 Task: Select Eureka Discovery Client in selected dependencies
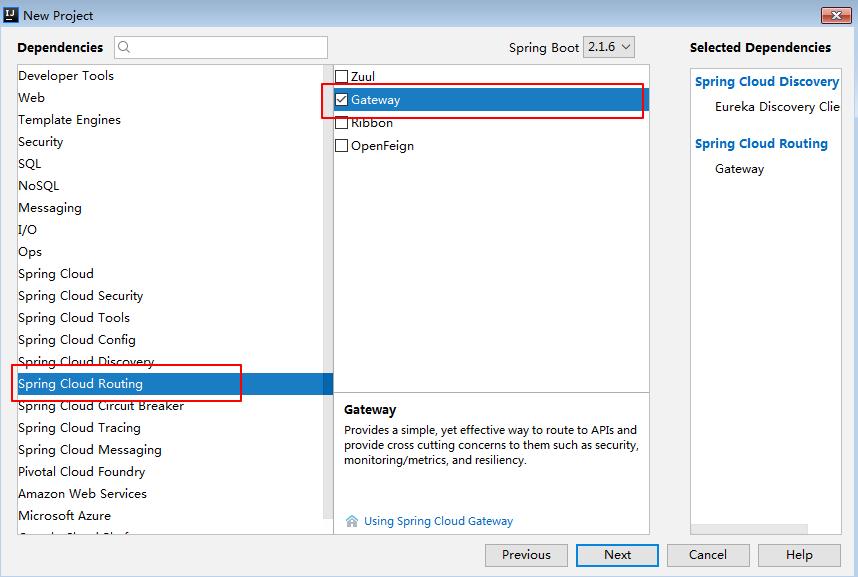777,107
